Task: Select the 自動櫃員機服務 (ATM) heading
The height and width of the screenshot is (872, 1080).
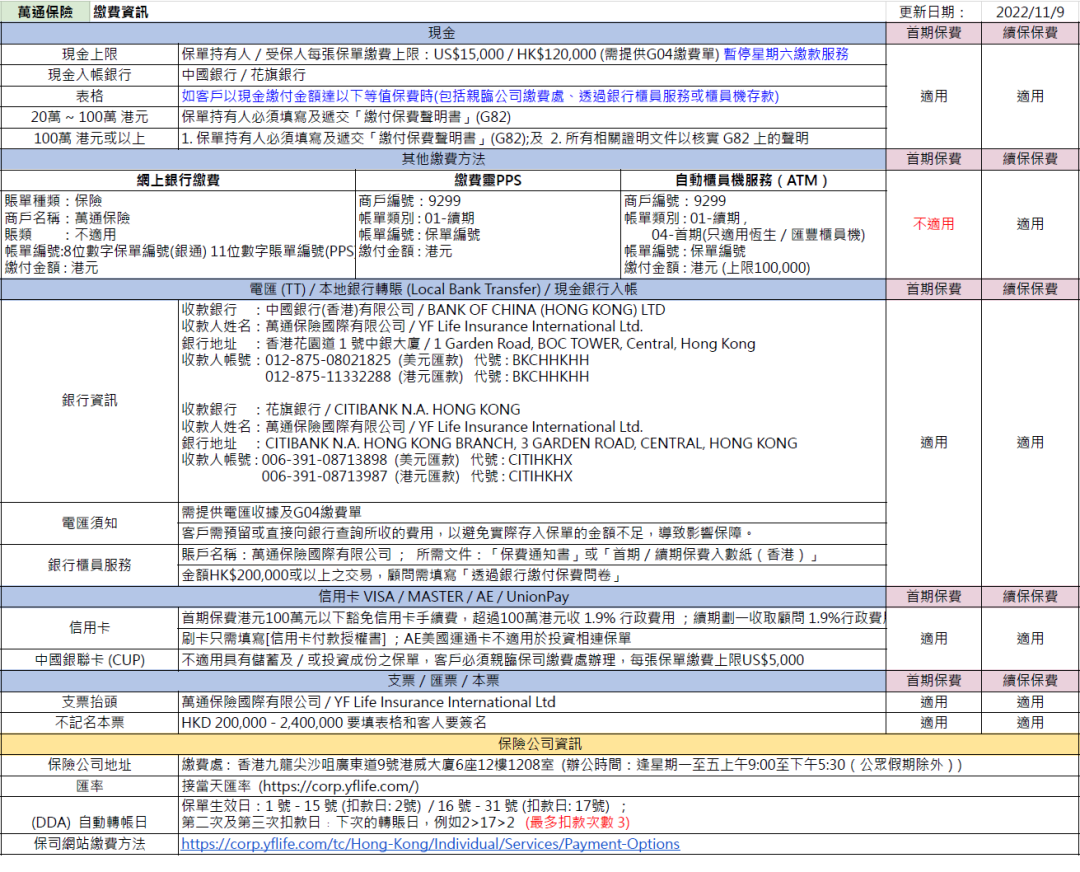Action: (x=752, y=181)
